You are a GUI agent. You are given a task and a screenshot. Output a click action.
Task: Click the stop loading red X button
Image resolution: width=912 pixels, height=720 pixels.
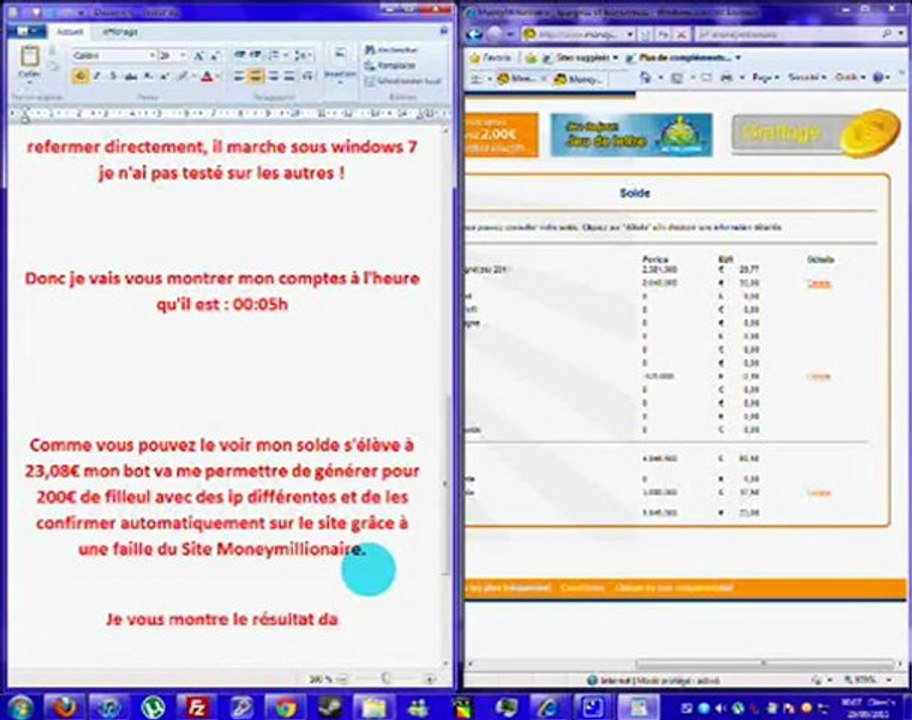point(681,35)
